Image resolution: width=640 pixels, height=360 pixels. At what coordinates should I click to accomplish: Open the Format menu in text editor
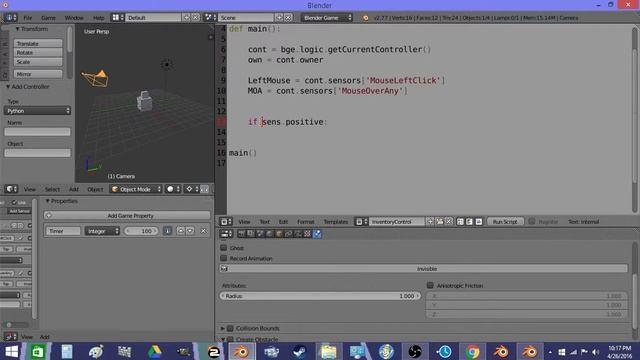tap(305, 222)
